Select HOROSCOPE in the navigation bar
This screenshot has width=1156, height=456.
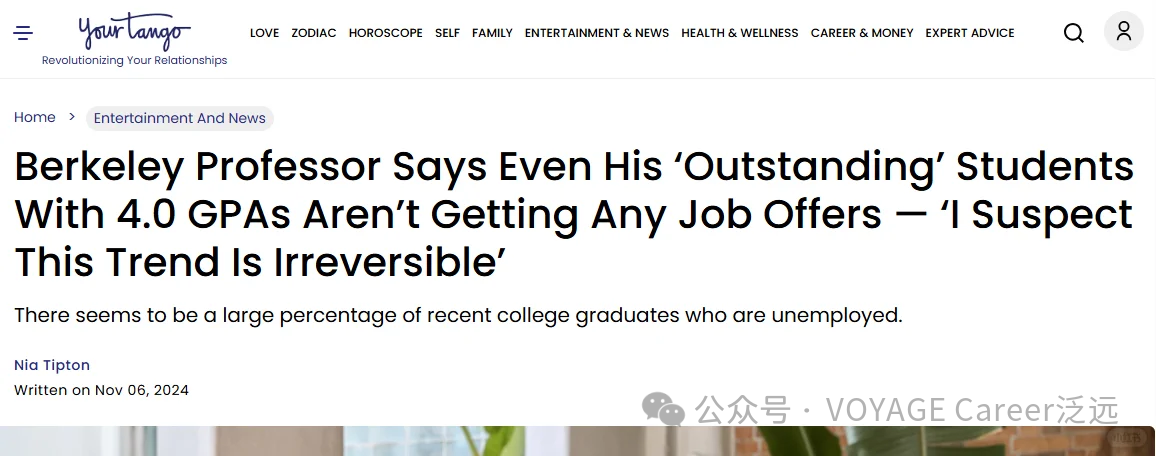[385, 33]
